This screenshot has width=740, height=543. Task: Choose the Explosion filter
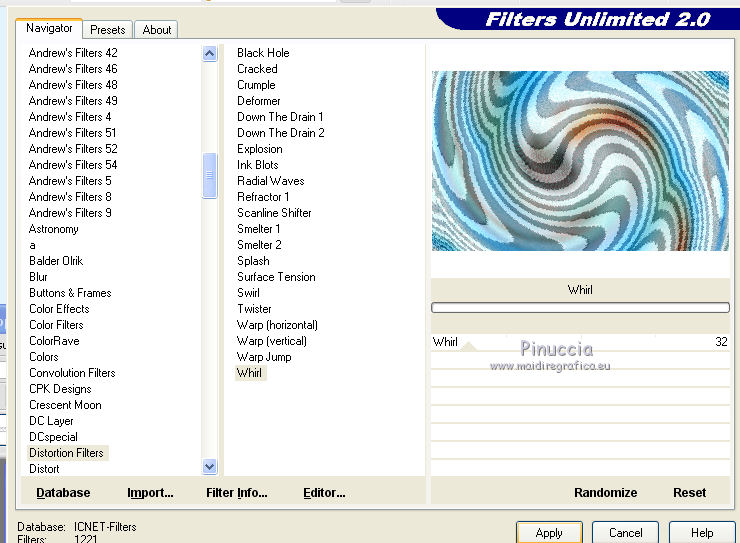coord(260,149)
